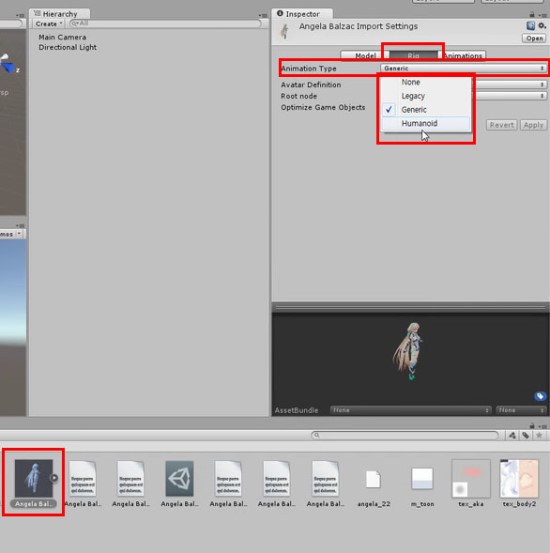This screenshot has height=553, width=550.
Task: Switch to the Animations tab
Action: pos(463,56)
